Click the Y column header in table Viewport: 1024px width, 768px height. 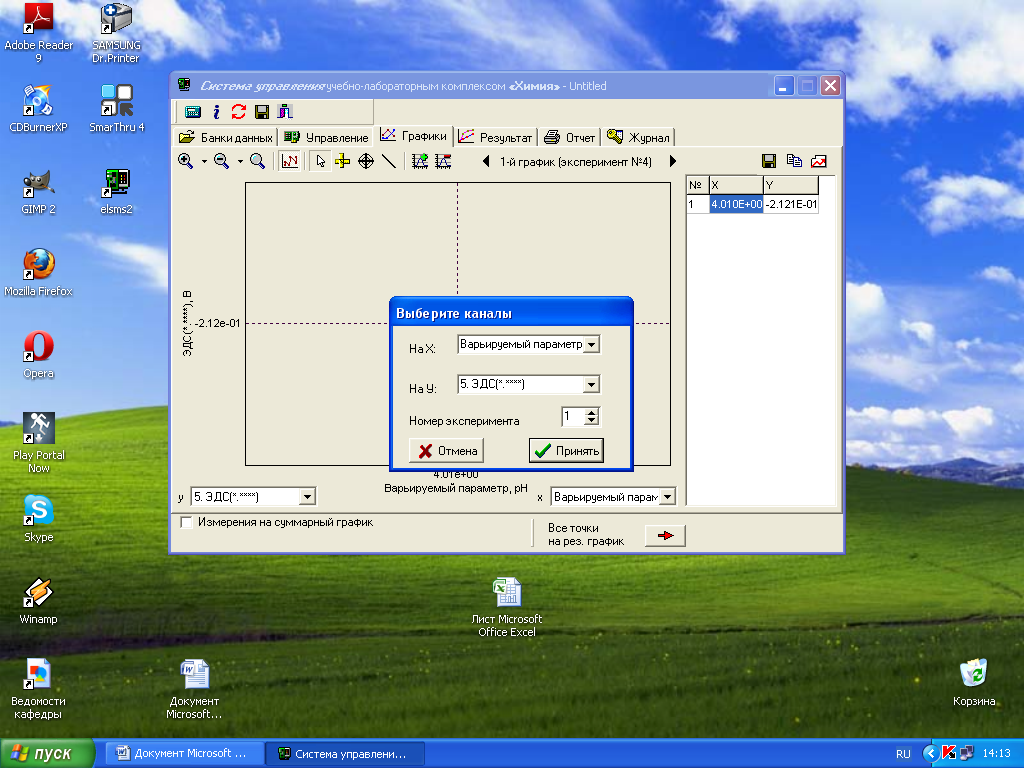[x=791, y=185]
